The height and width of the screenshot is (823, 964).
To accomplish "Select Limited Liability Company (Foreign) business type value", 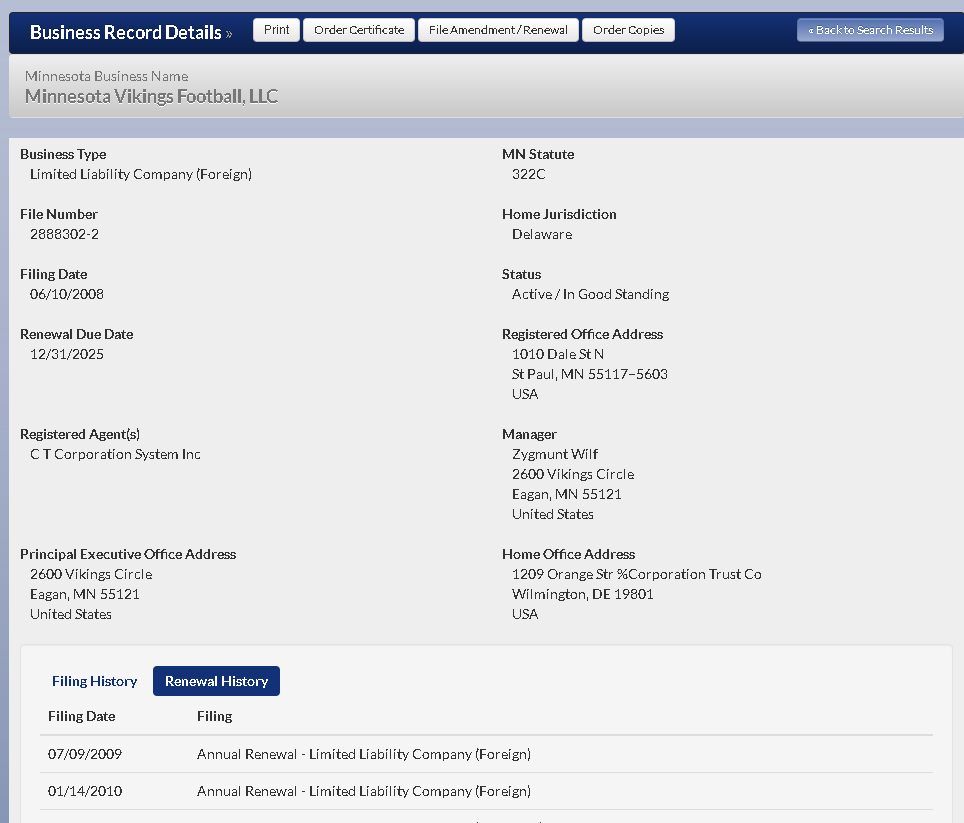I will pyautogui.click(x=141, y=175).
